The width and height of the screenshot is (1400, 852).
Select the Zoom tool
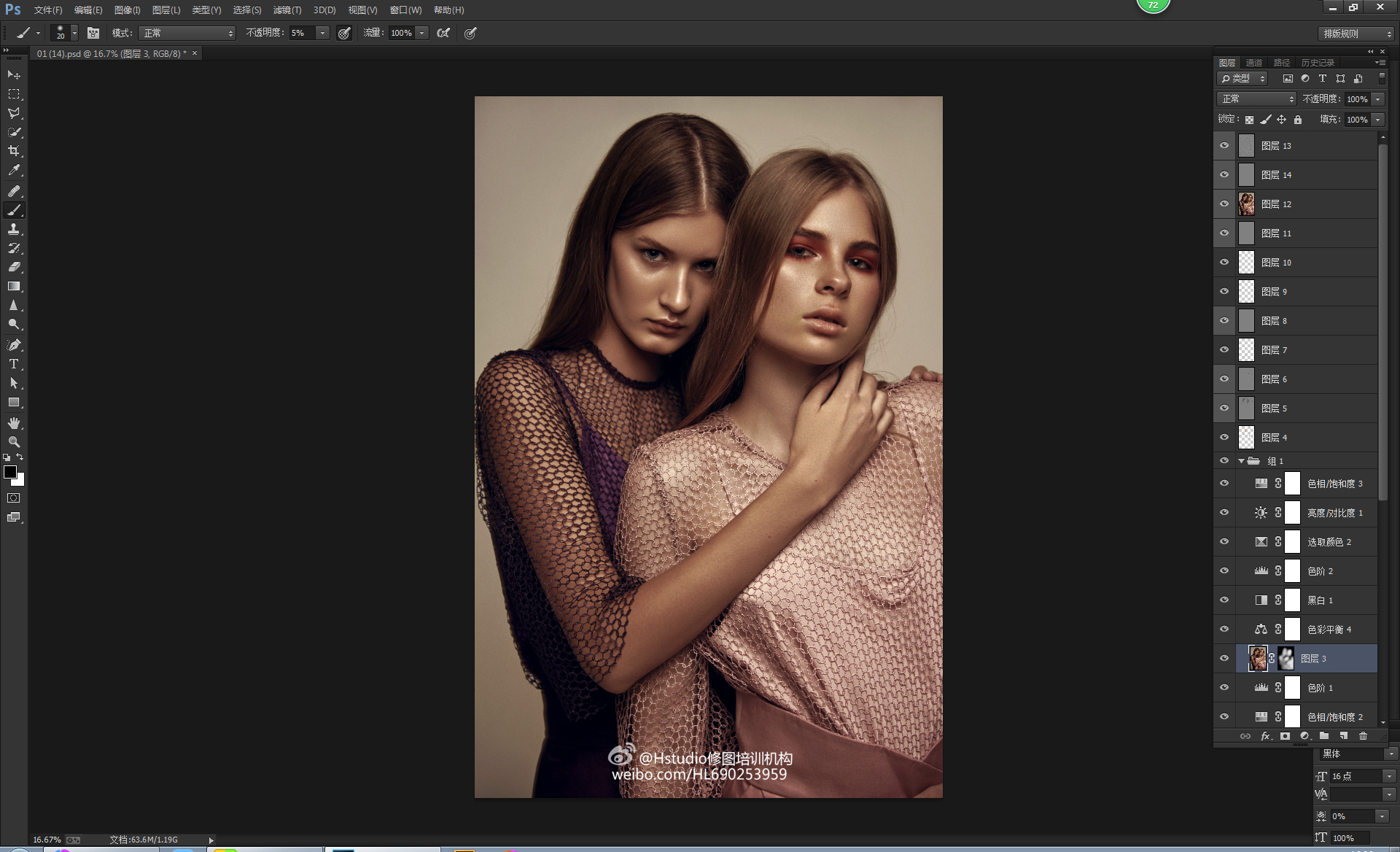pos(14,442)
